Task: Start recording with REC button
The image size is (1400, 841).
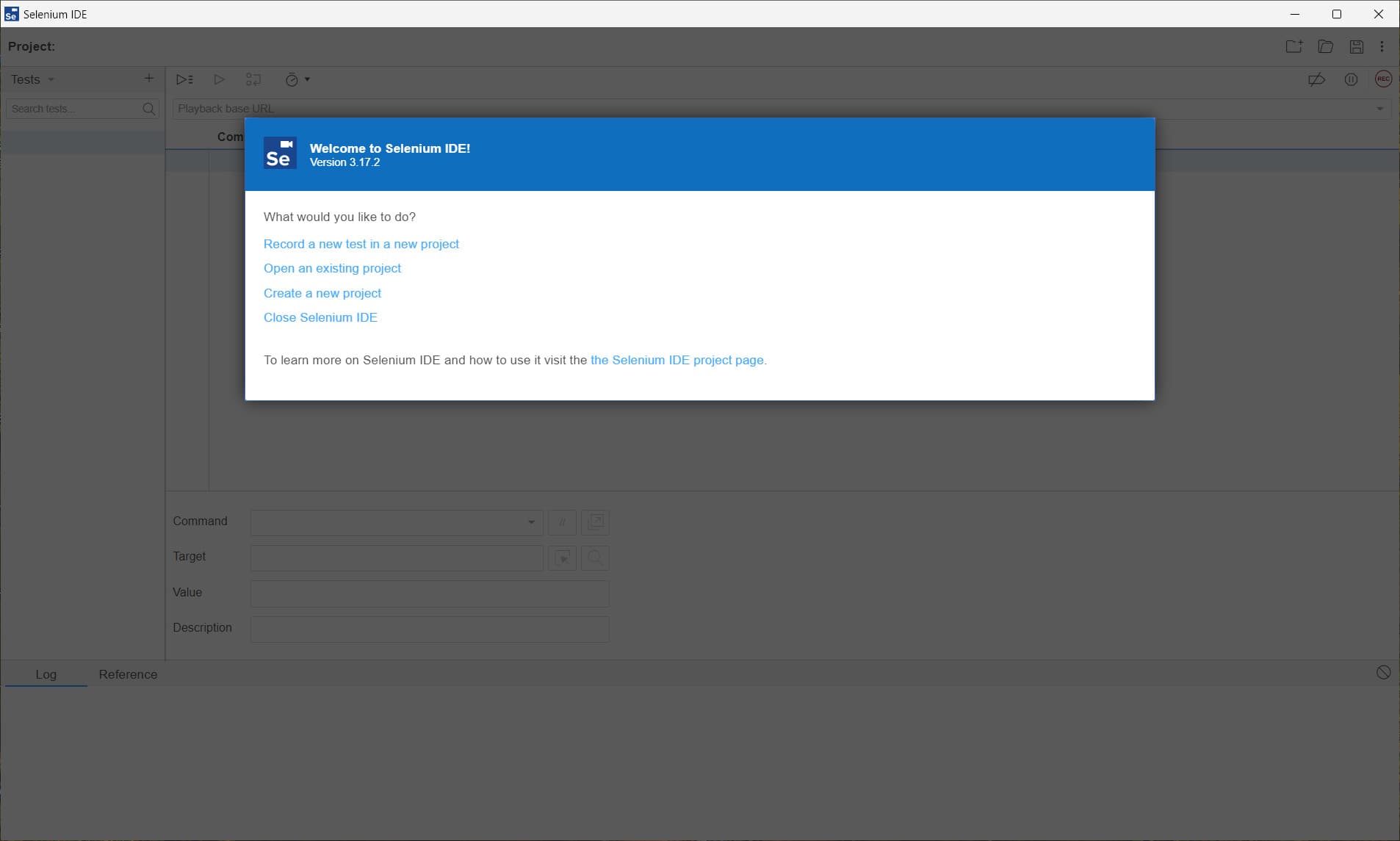Action: 1383,79
